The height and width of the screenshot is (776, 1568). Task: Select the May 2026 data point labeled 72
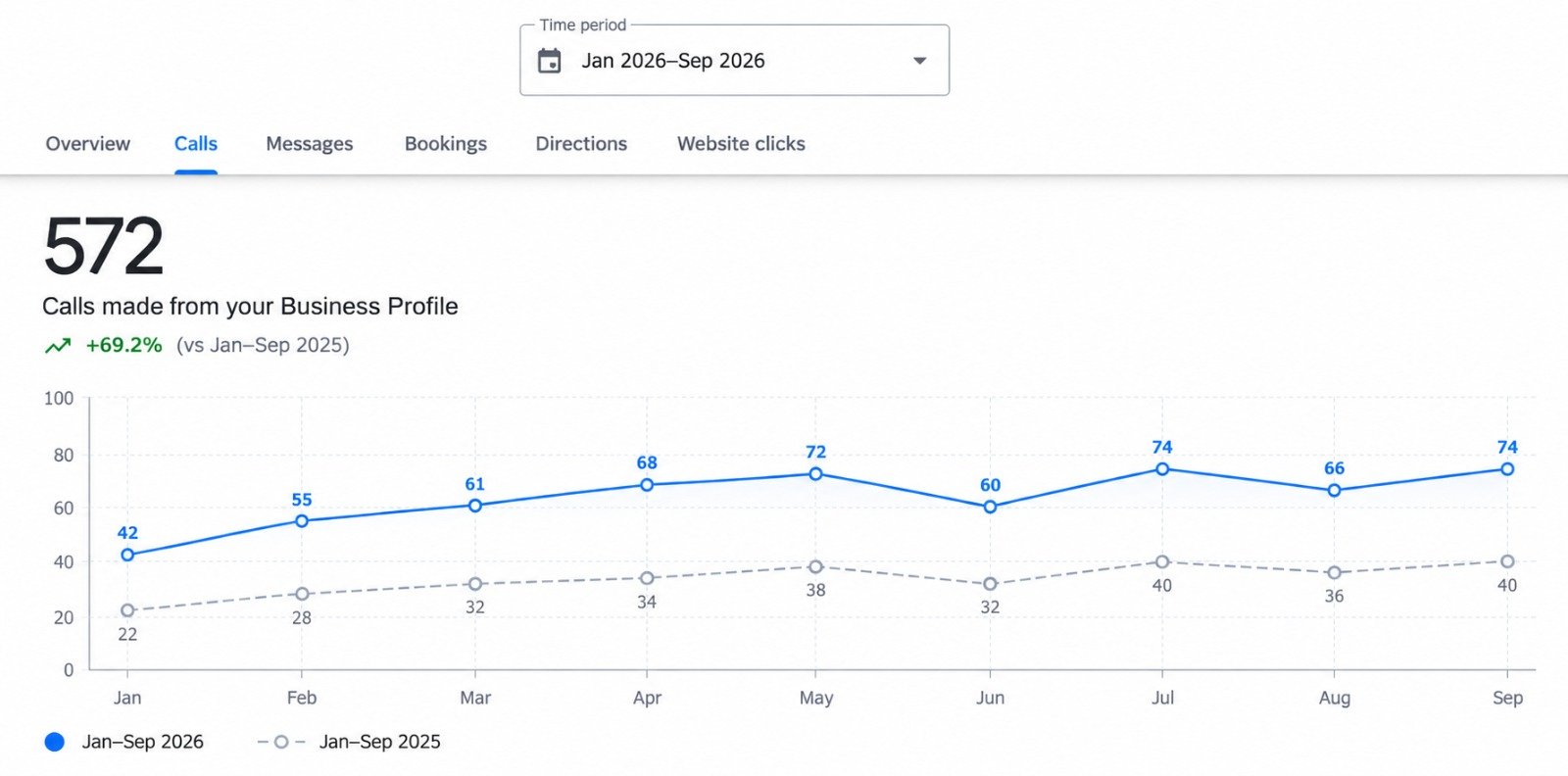[x=816, y=474]
